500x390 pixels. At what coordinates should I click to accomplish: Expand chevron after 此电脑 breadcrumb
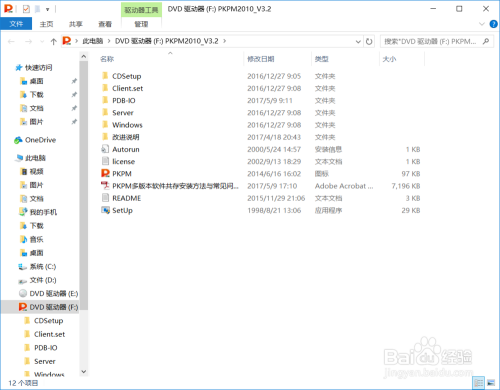tap(109, 41)
